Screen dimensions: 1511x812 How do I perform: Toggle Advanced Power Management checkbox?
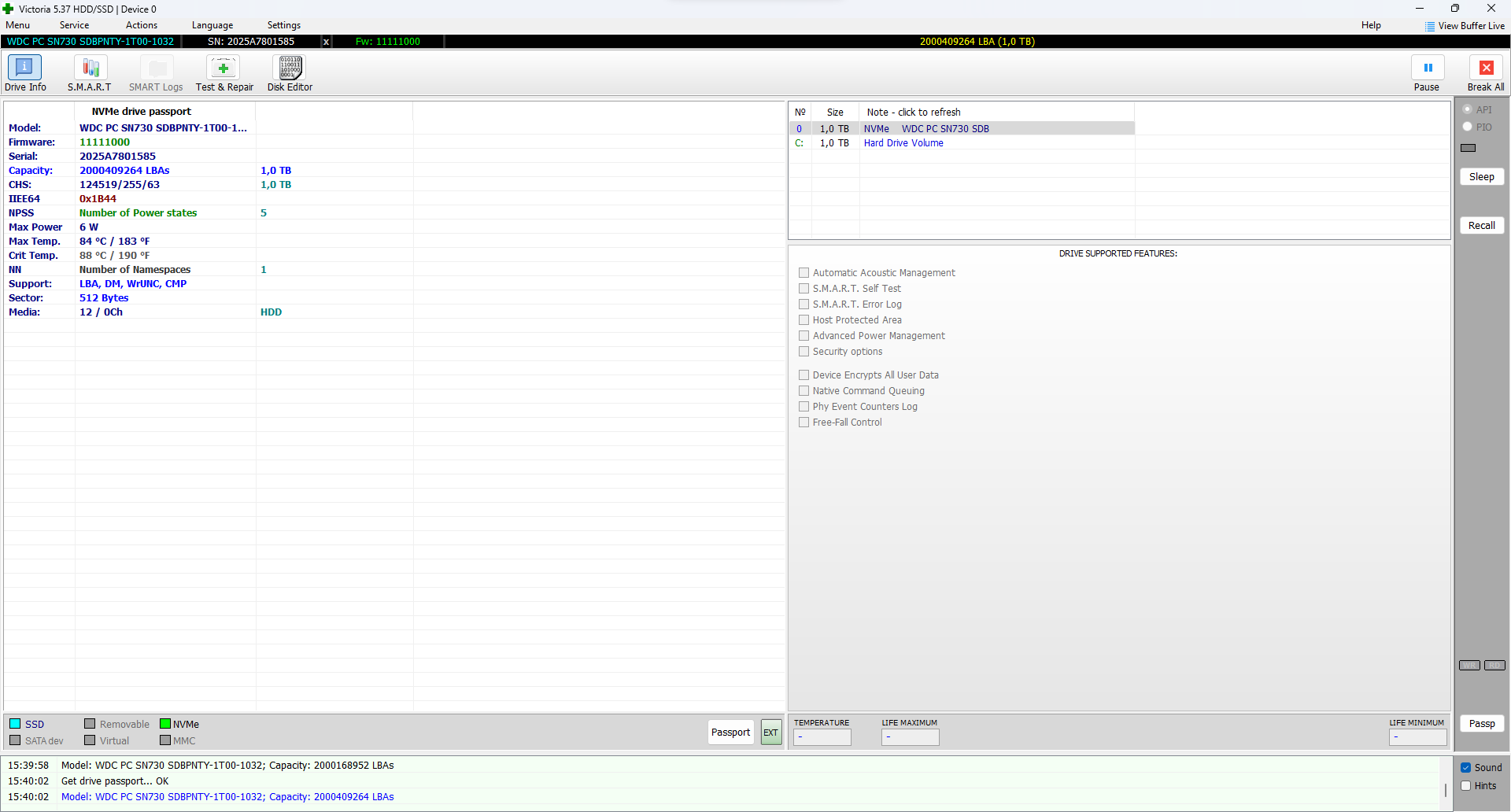(x=804, y=336)
